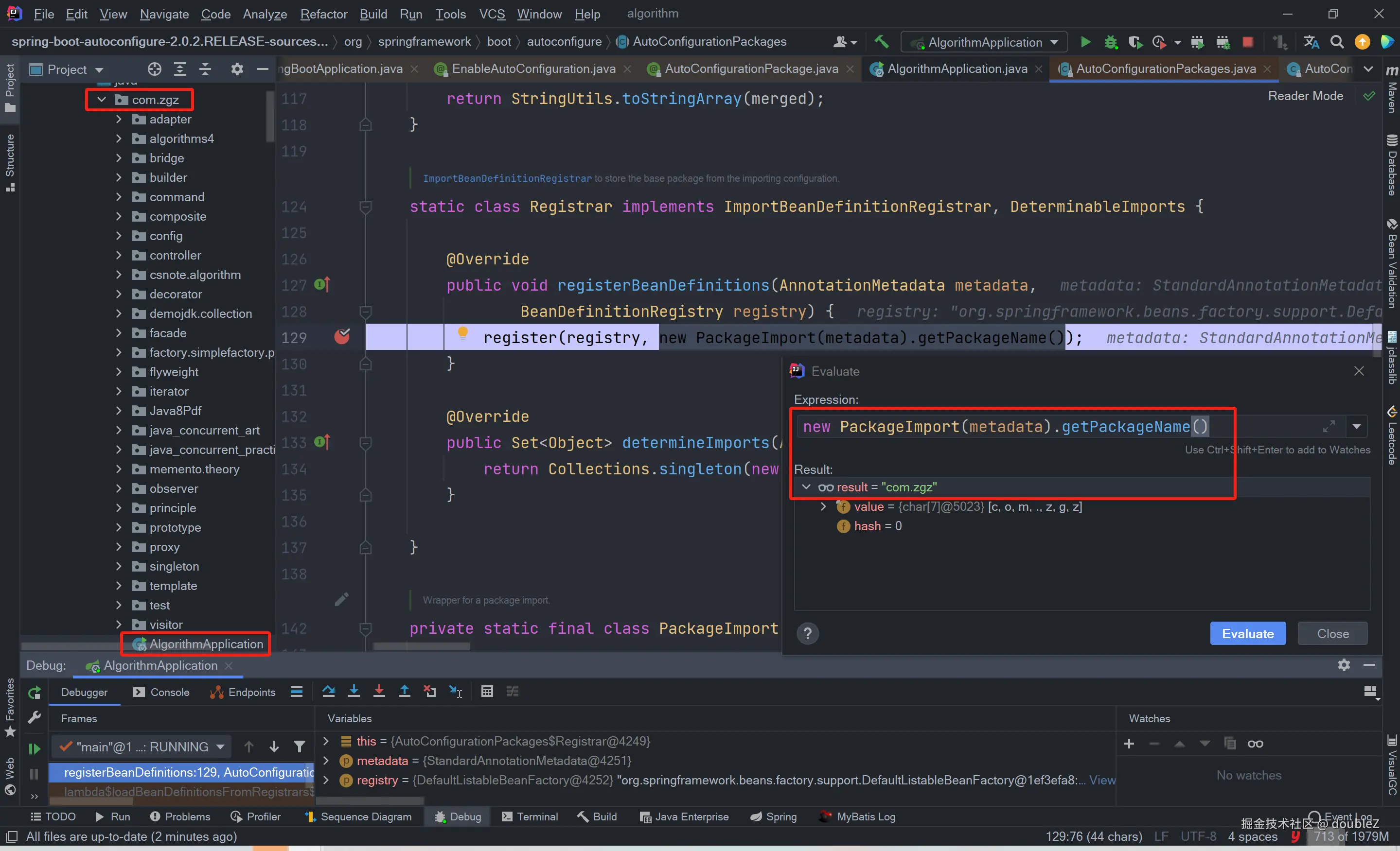Viewport: 1400px width, 851px height.
Task: Open the Refactor menu
Action: pyautogui.click(x=323, y=14)
